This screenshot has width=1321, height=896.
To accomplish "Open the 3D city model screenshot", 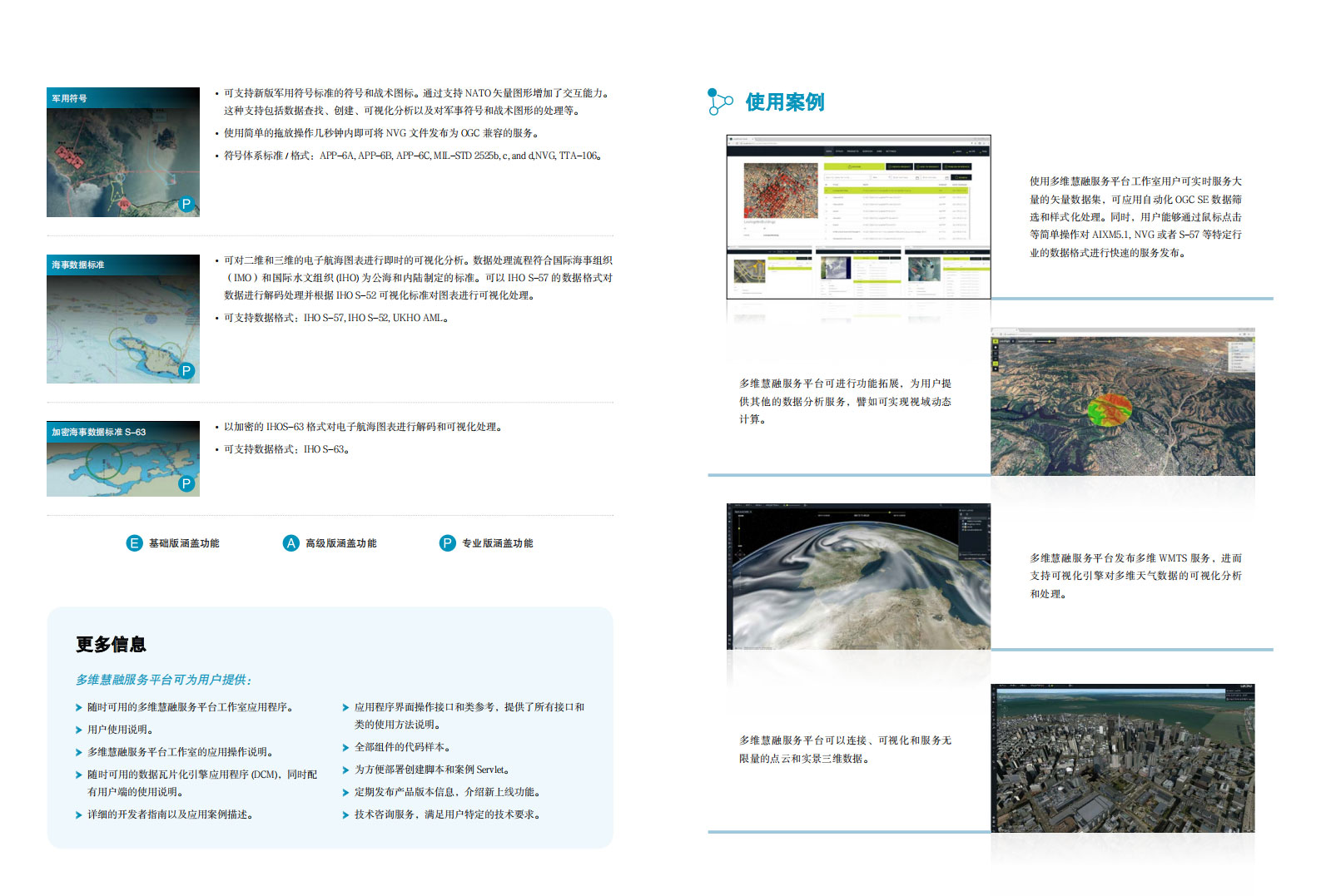I will 1122,758.
